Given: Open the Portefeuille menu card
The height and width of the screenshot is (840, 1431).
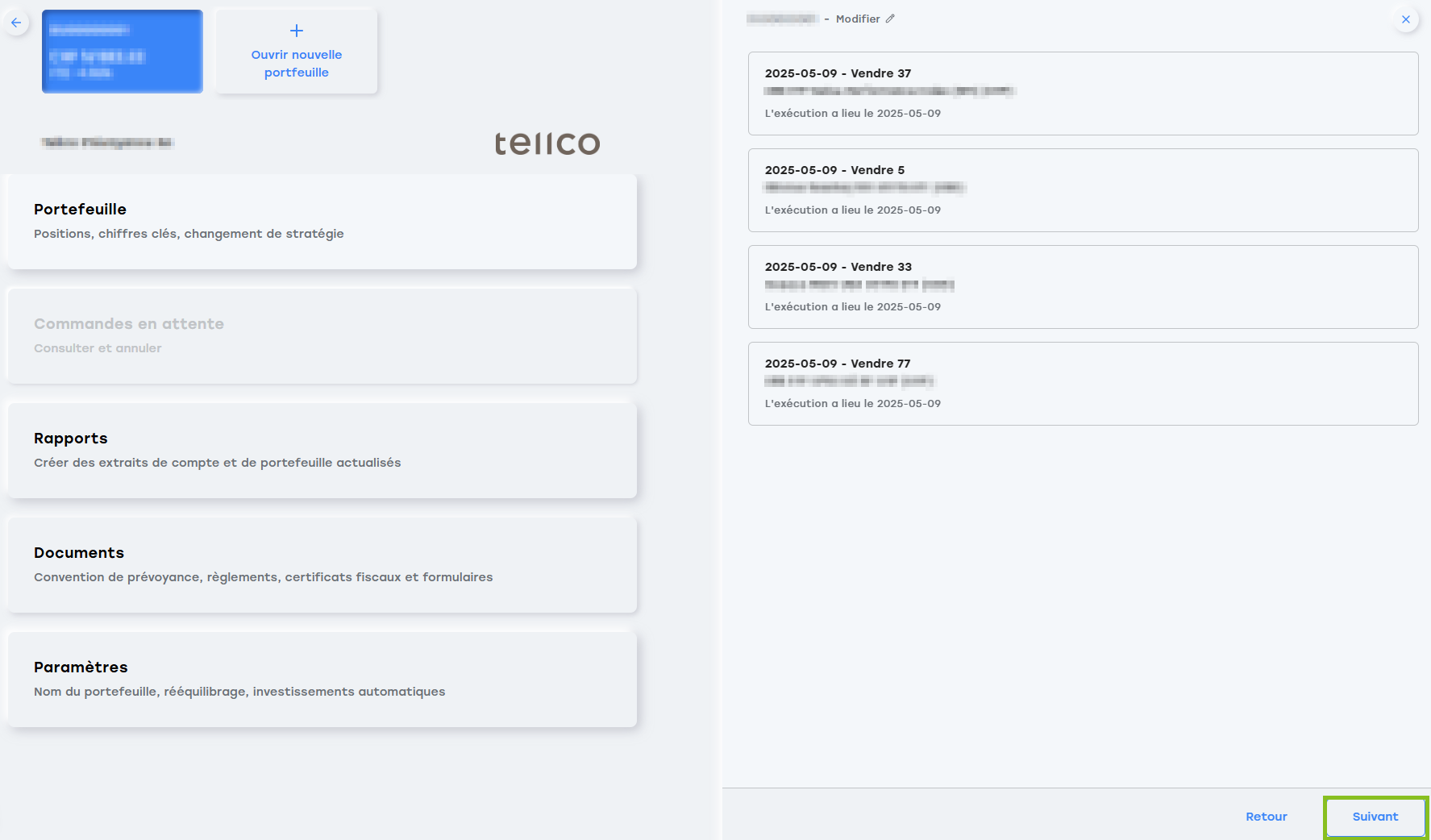Looking at the screenshot, I should point(322,222).
